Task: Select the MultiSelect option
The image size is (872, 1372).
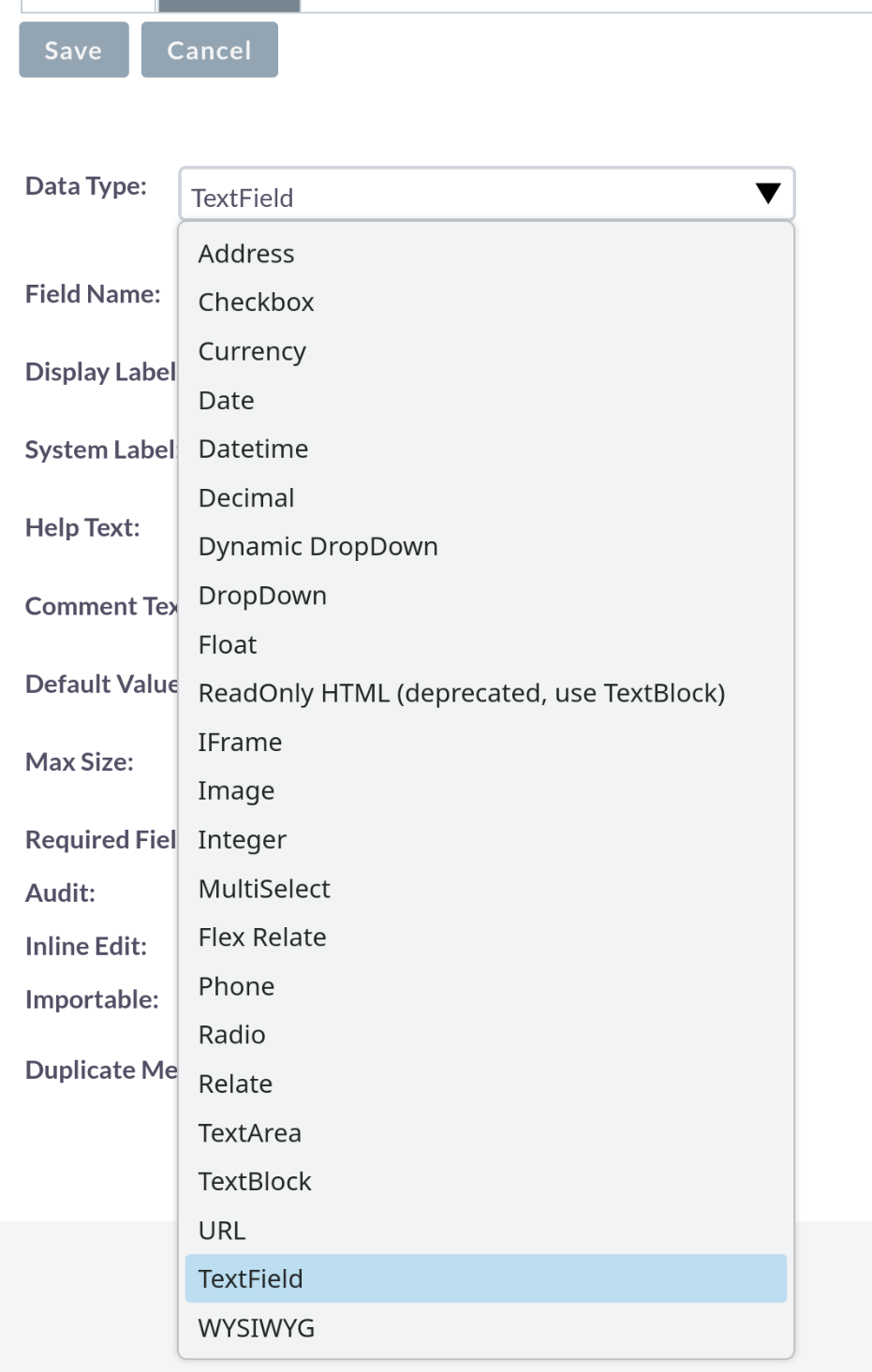Action: coord(485,889)
